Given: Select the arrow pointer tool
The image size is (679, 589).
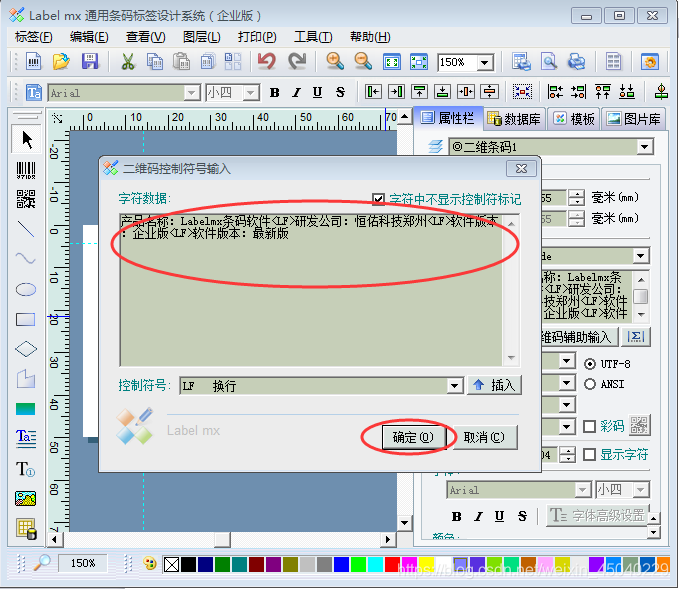Looking at the screenshot, I should click(27, 140).
